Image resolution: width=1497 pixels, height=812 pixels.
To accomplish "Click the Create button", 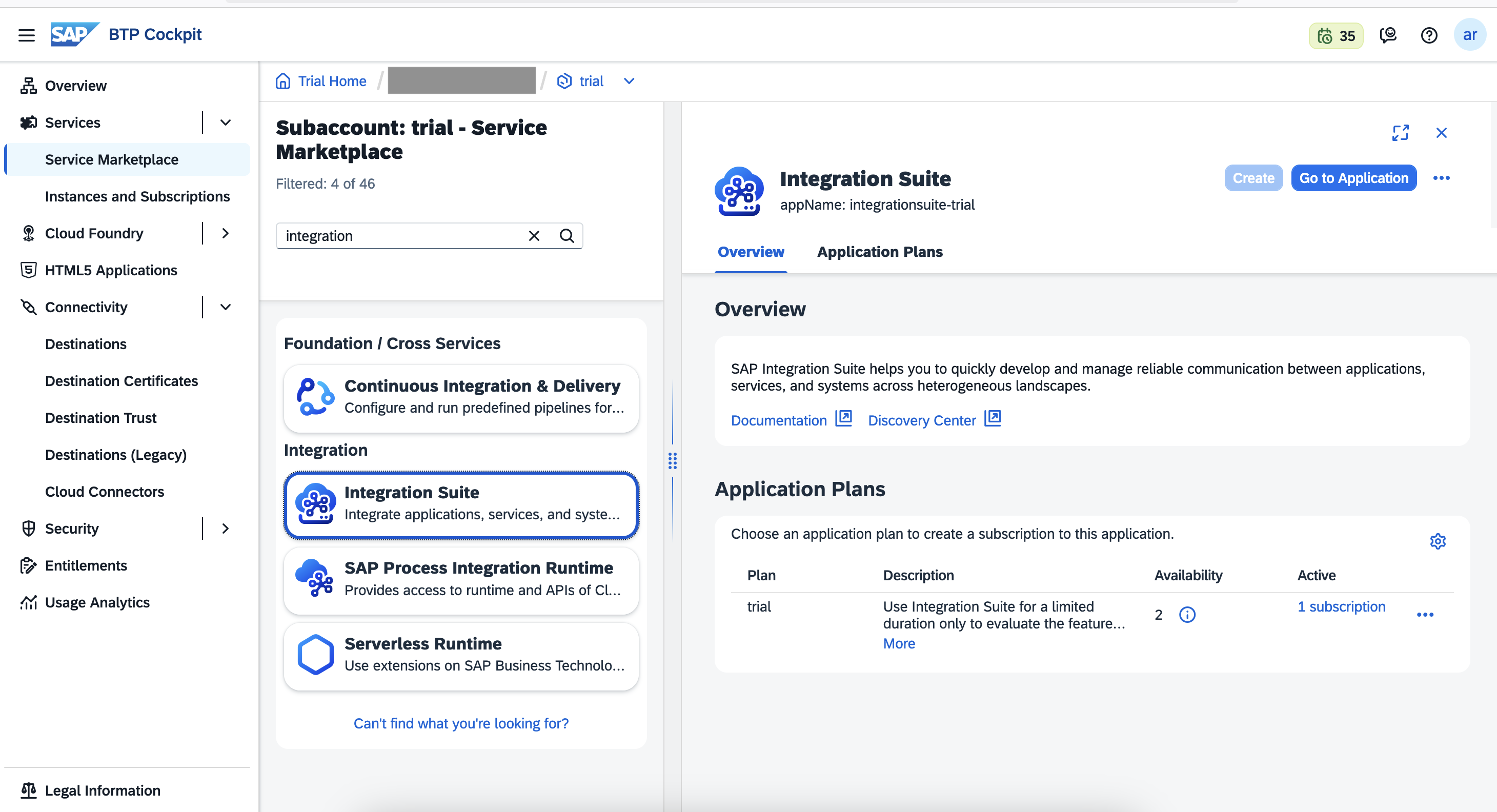I will [1253, 178].
